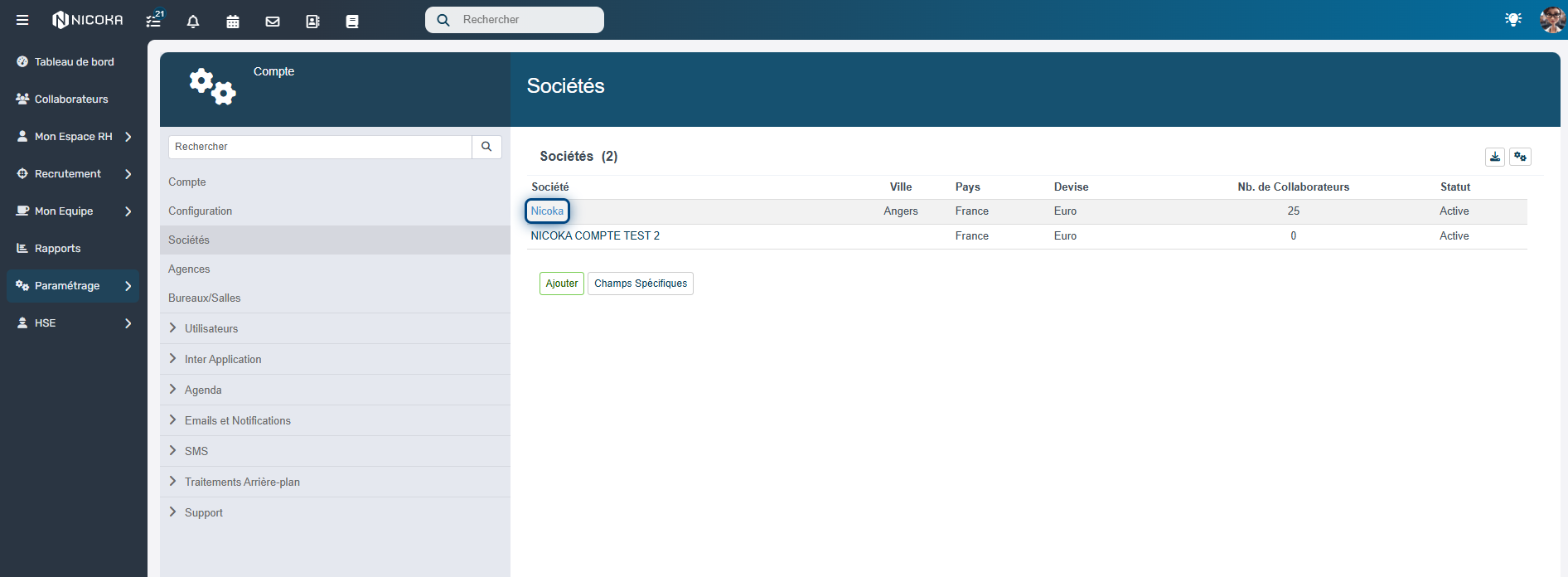Click the 25 collaborateurs cell
Screen dimensions: 1568x577
(x=1294, y=211)
